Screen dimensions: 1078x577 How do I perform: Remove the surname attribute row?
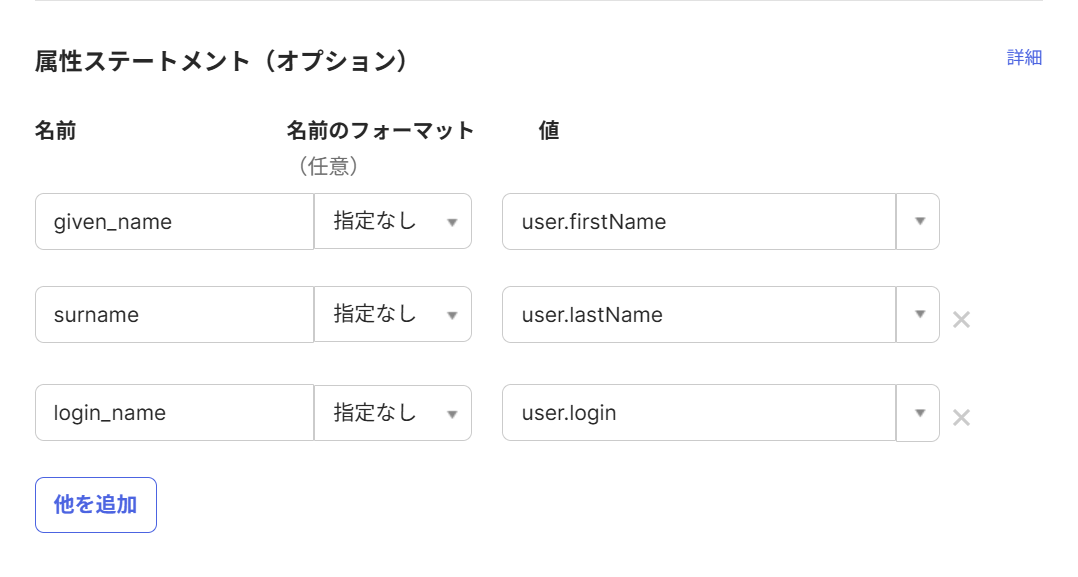coord(961,320)
